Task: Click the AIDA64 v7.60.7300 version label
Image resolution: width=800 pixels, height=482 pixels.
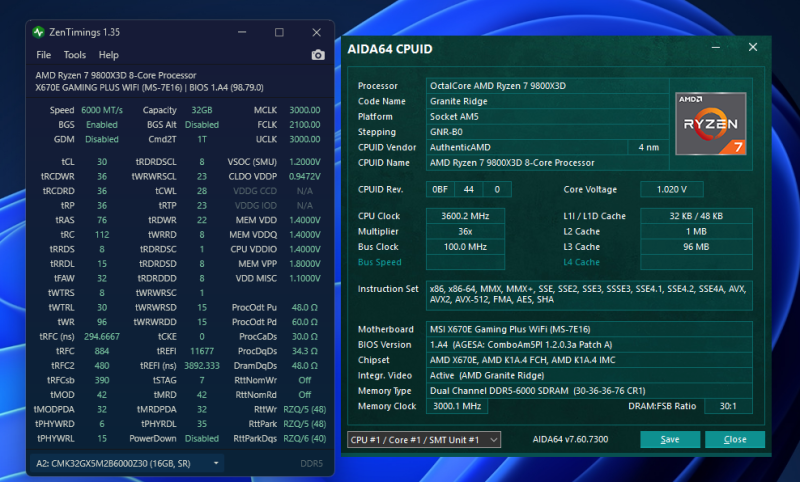Action: (570, 439)
